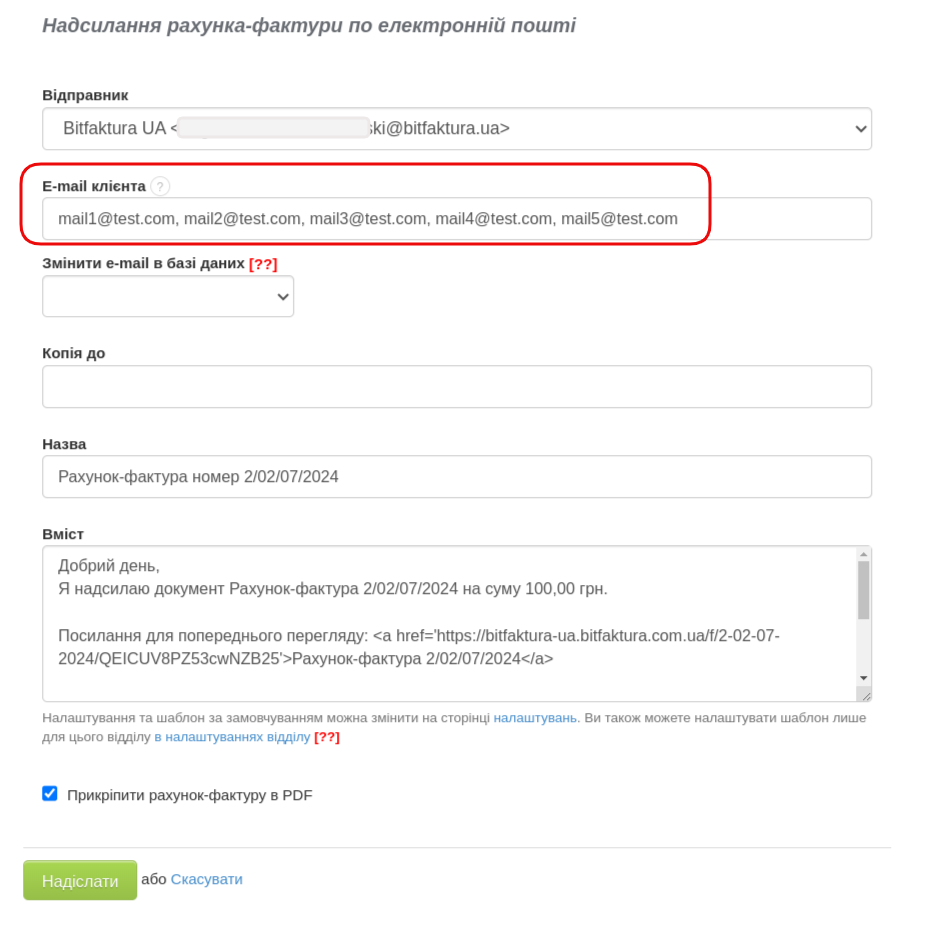Click the red [??] marker beside Змінити e-mail в базі даних
Image resolution: width=939 pixels, height=932 pixels.
pos(263,263)
